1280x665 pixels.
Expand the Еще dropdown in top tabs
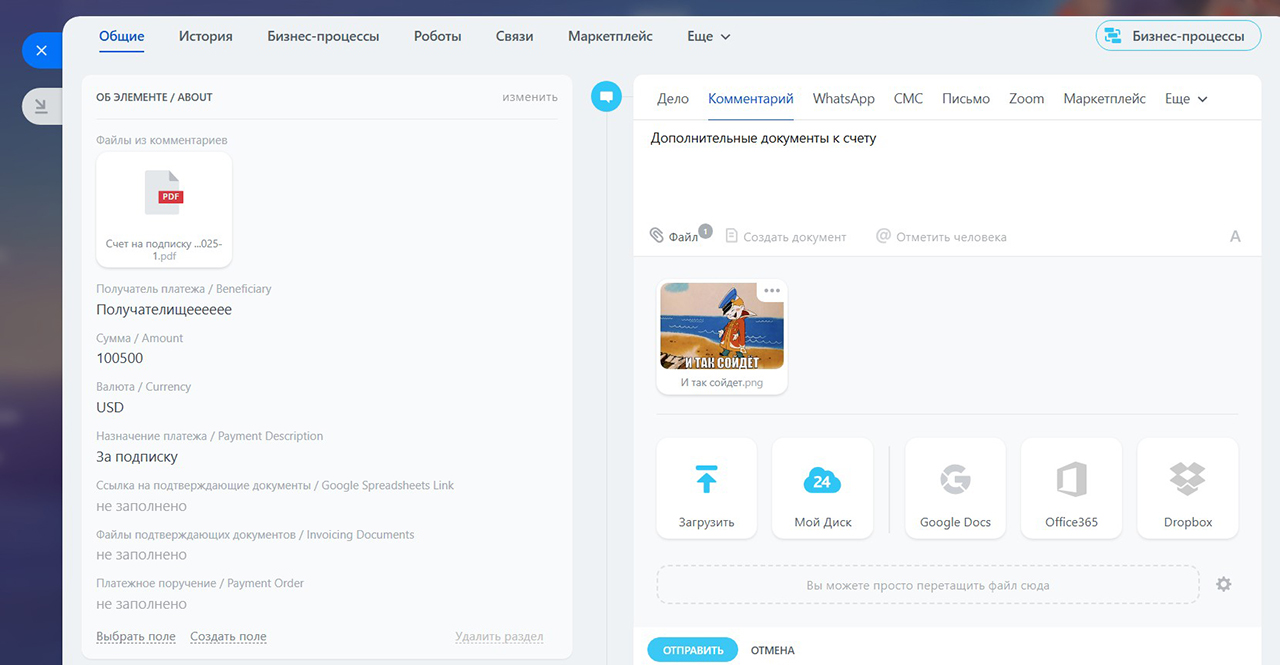(709, 36)
